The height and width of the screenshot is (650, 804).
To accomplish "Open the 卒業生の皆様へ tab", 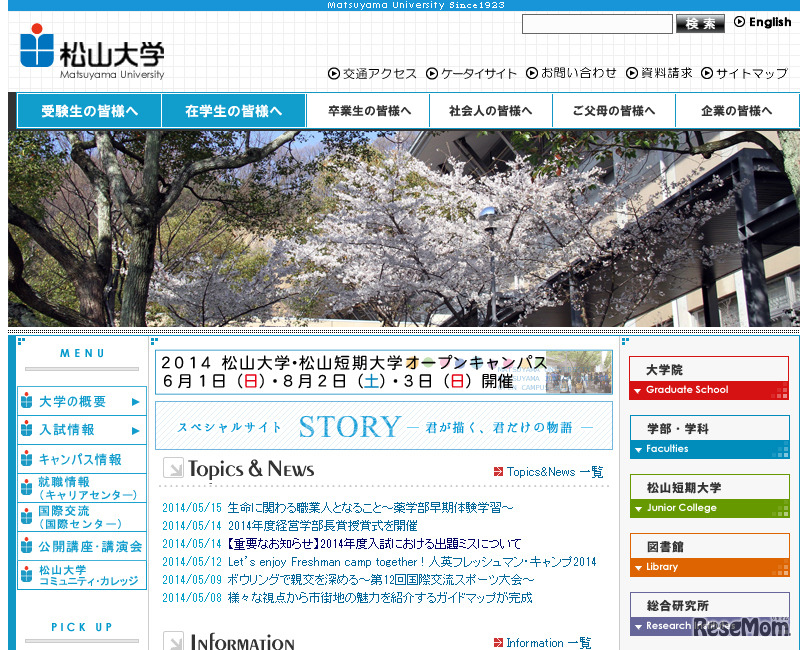I will [x=370, y=111].
